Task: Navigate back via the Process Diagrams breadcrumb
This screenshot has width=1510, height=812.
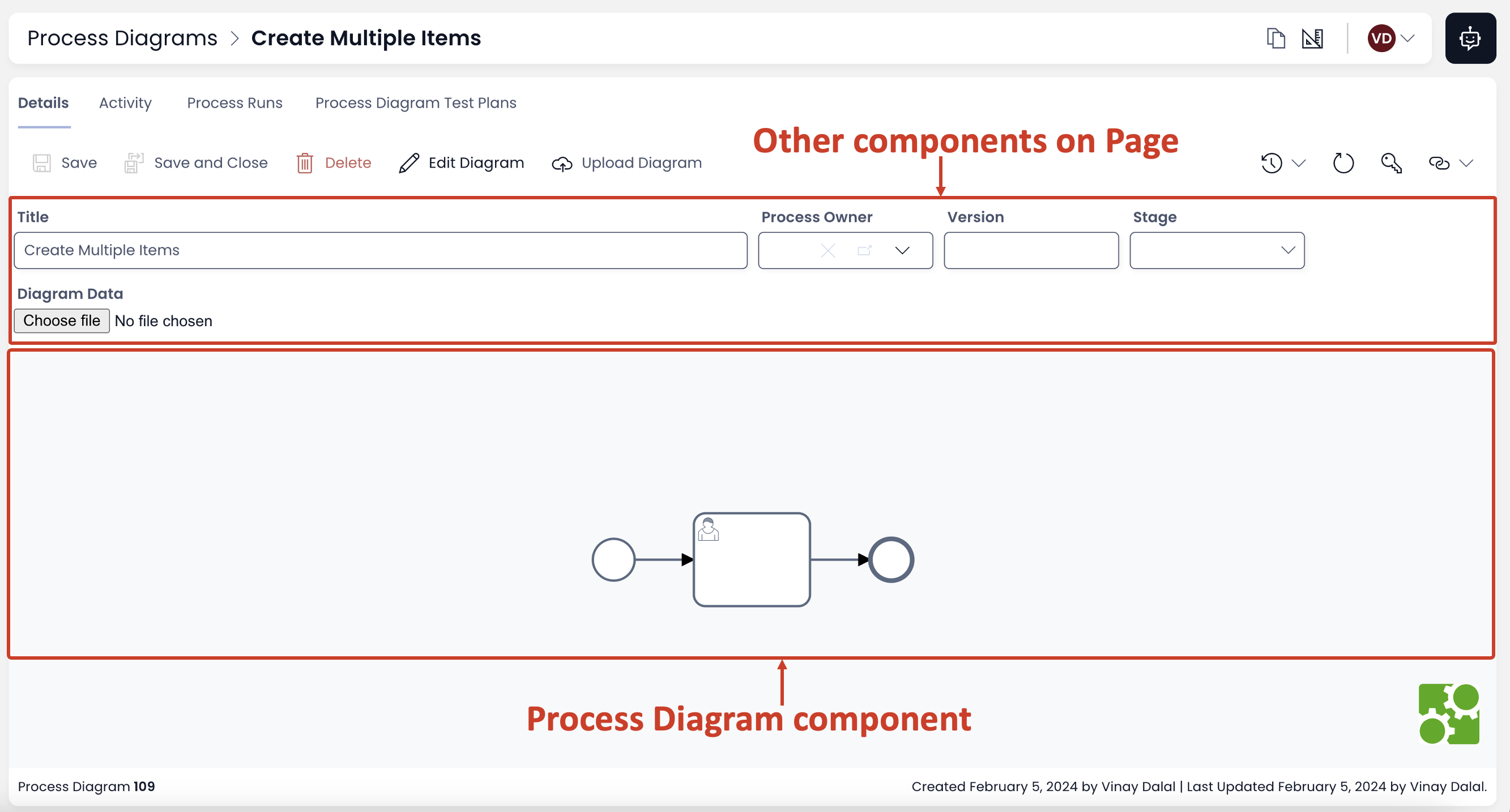Action: click(121, 37)
